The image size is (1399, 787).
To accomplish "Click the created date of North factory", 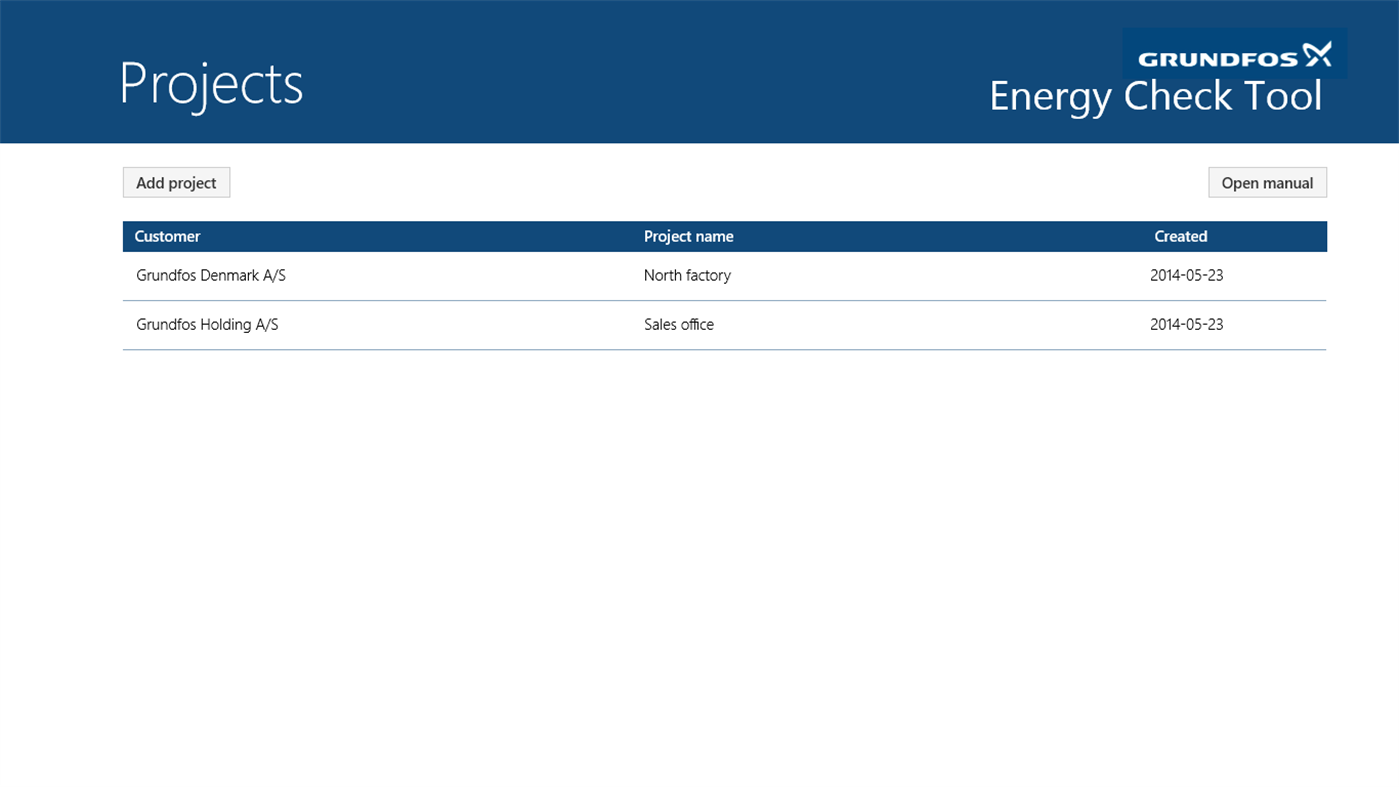I will click(x=1187, y=275).
